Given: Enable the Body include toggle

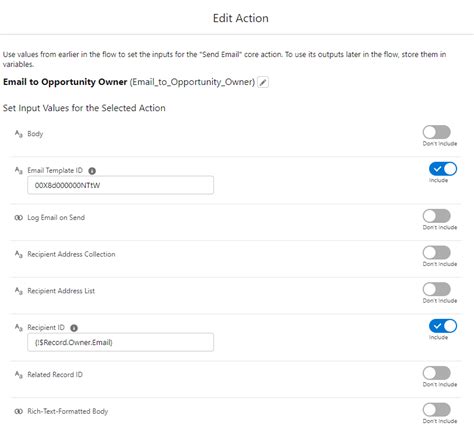Looking at the screenshot, I should coord(437,132).
